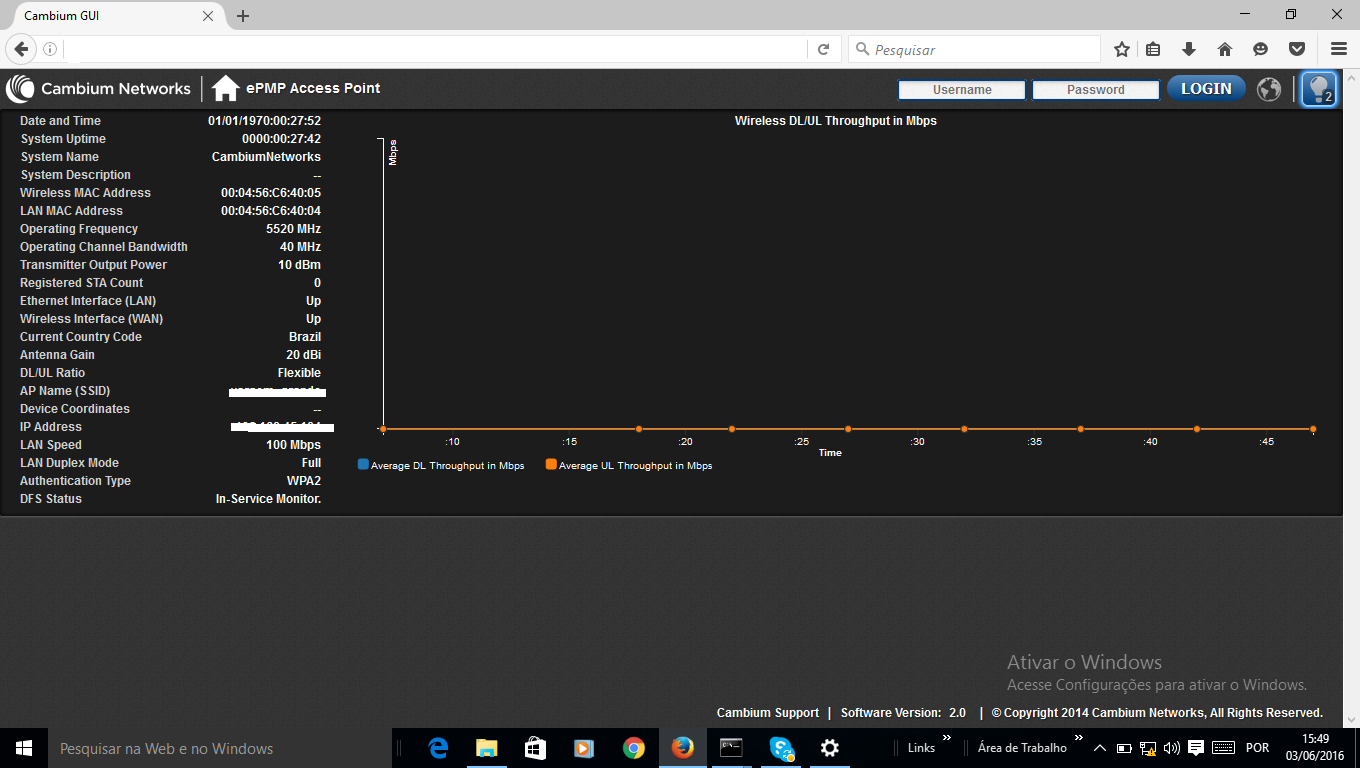The image size is (1360, 768).
Task: Open the Action Center notification icon
Action: (1196, 748)
